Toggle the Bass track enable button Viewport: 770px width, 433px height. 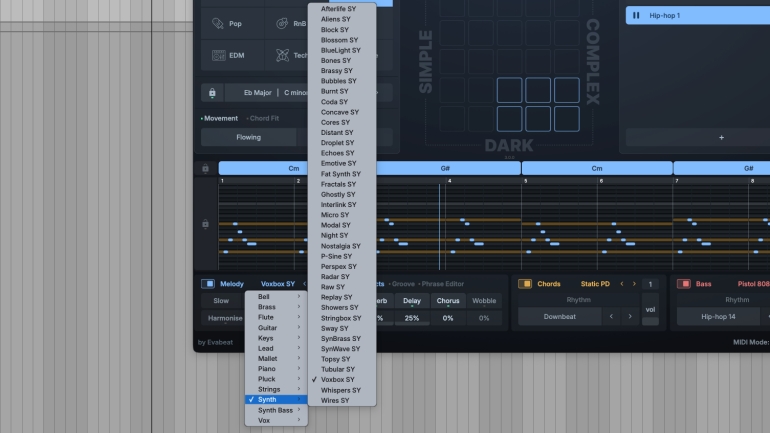pos(684,284)
